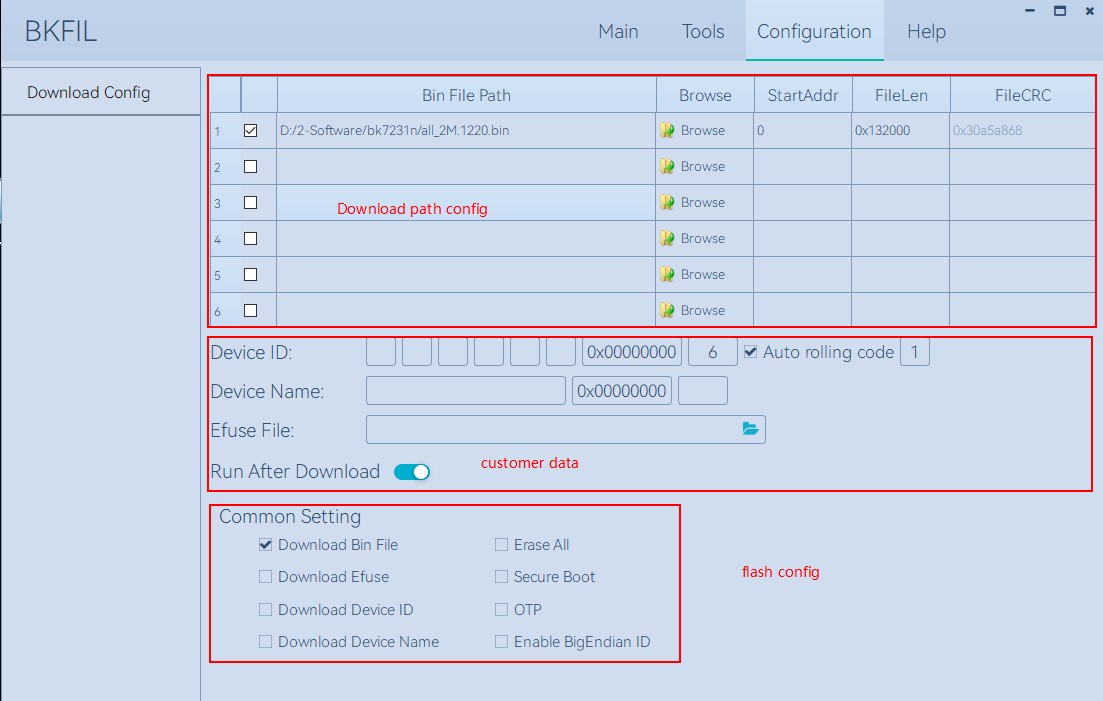Switch to the Main tab
Image resolution: width=1103 pixels, height=701 pixels.
click(x=618, y=32)
